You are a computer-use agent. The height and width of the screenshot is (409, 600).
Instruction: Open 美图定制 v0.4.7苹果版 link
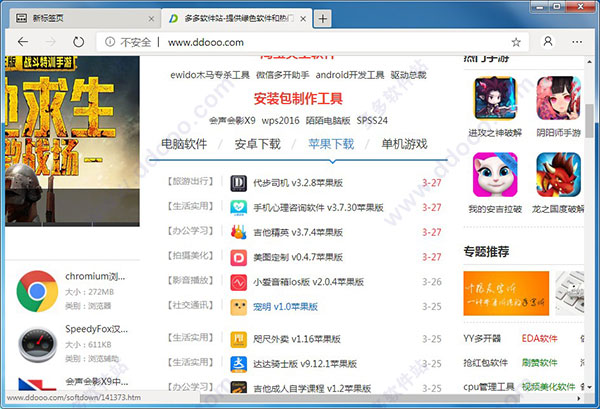(x=298, y=257)
